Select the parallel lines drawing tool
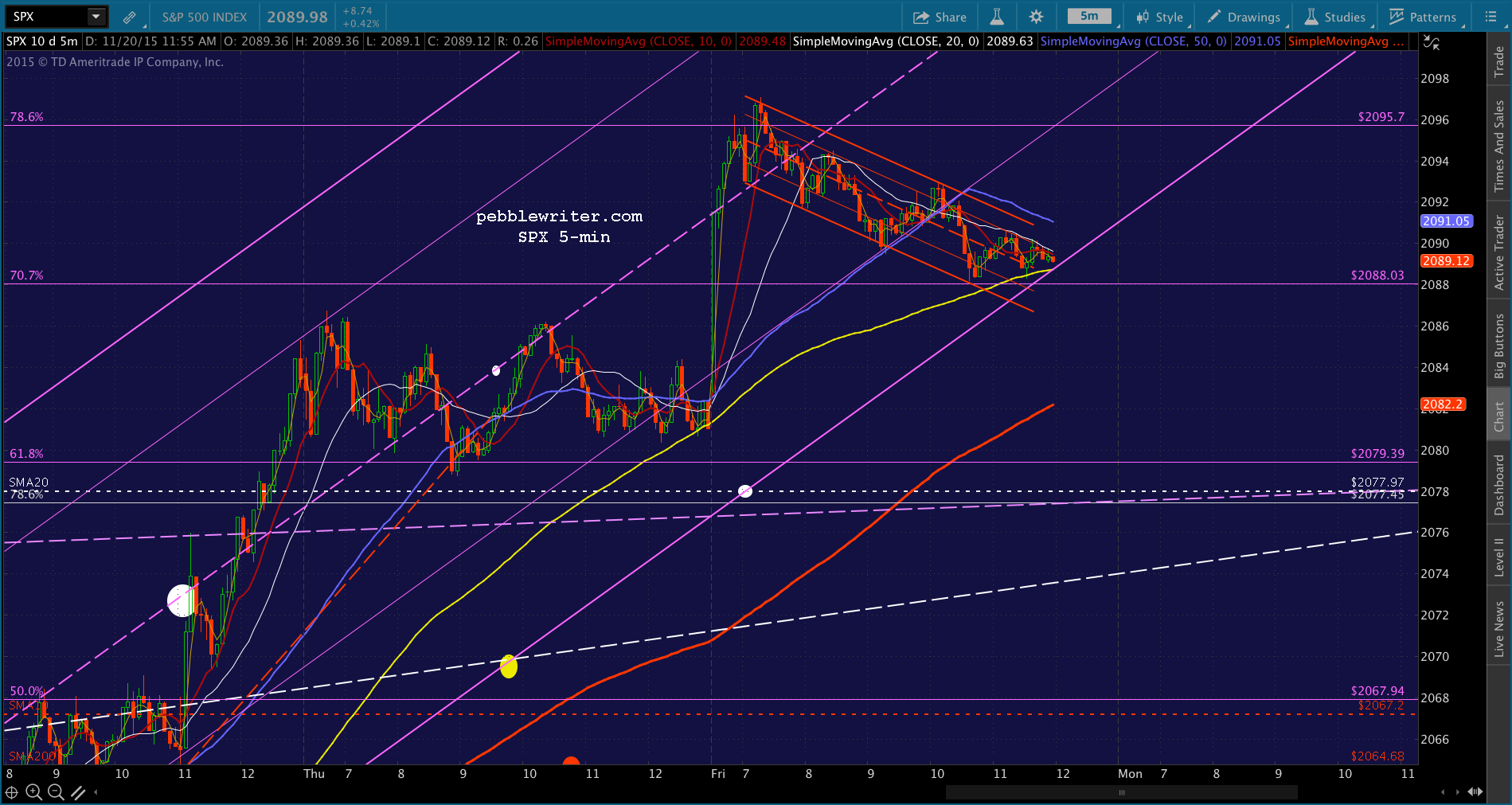The image size is (1512, 805). point(78,792)
